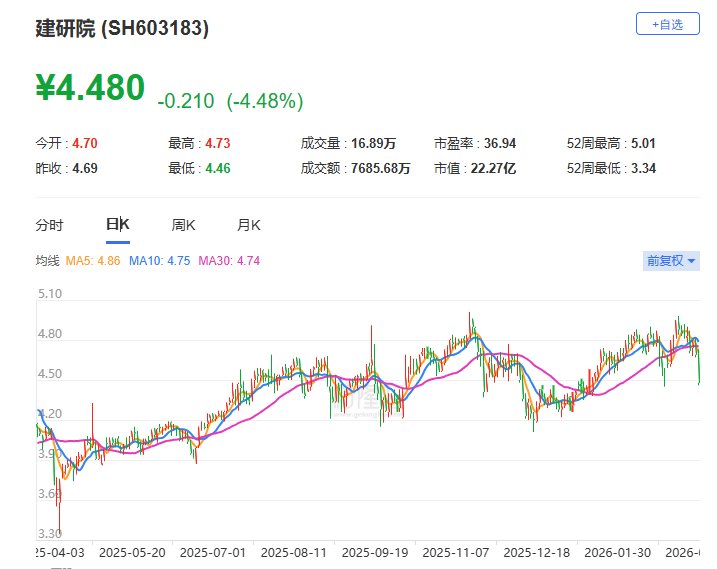Toggle the MA30 moving average legend
The width and height of the screenshot is (717, 569).
coord(229,261)
